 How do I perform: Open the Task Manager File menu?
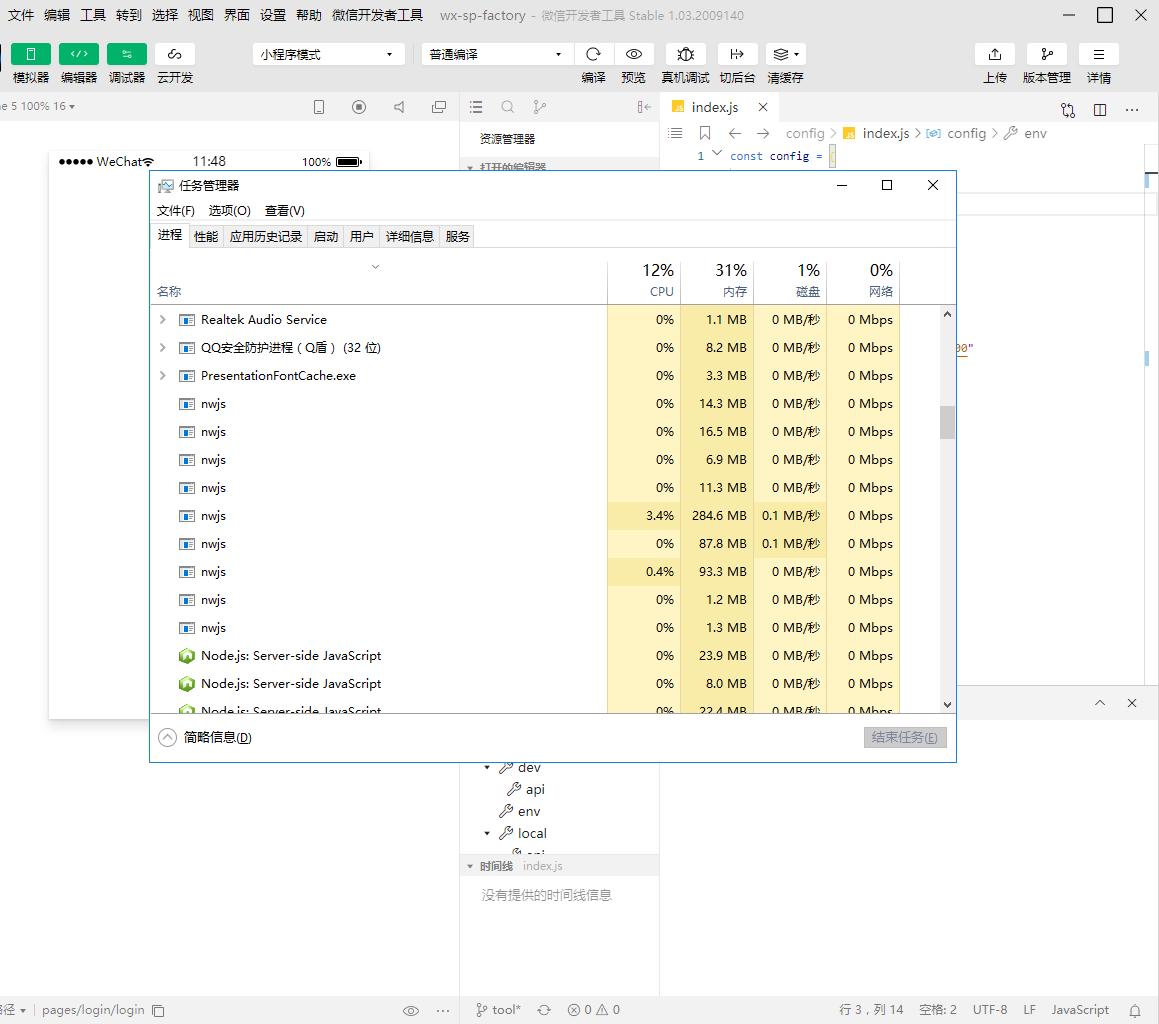tap(176, 211)
